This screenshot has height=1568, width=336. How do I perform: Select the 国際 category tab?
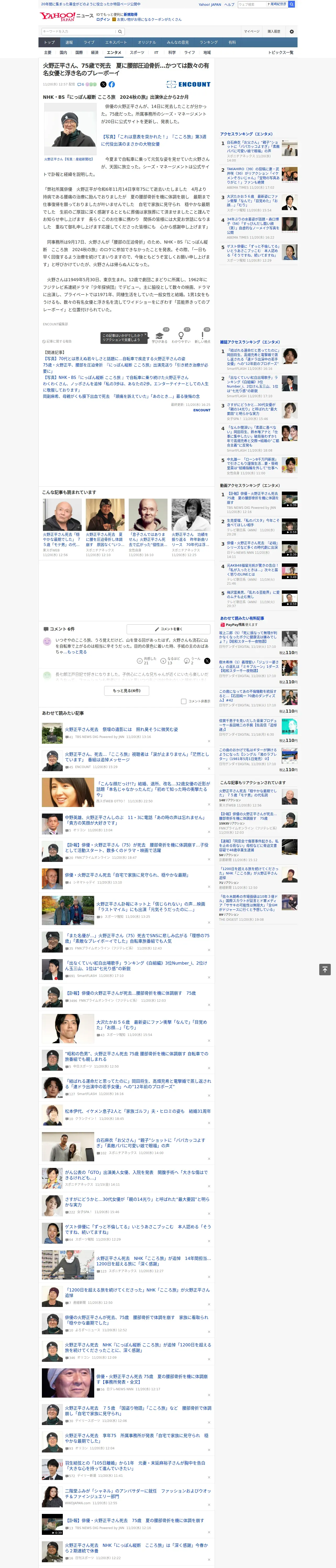pos(79,53)
